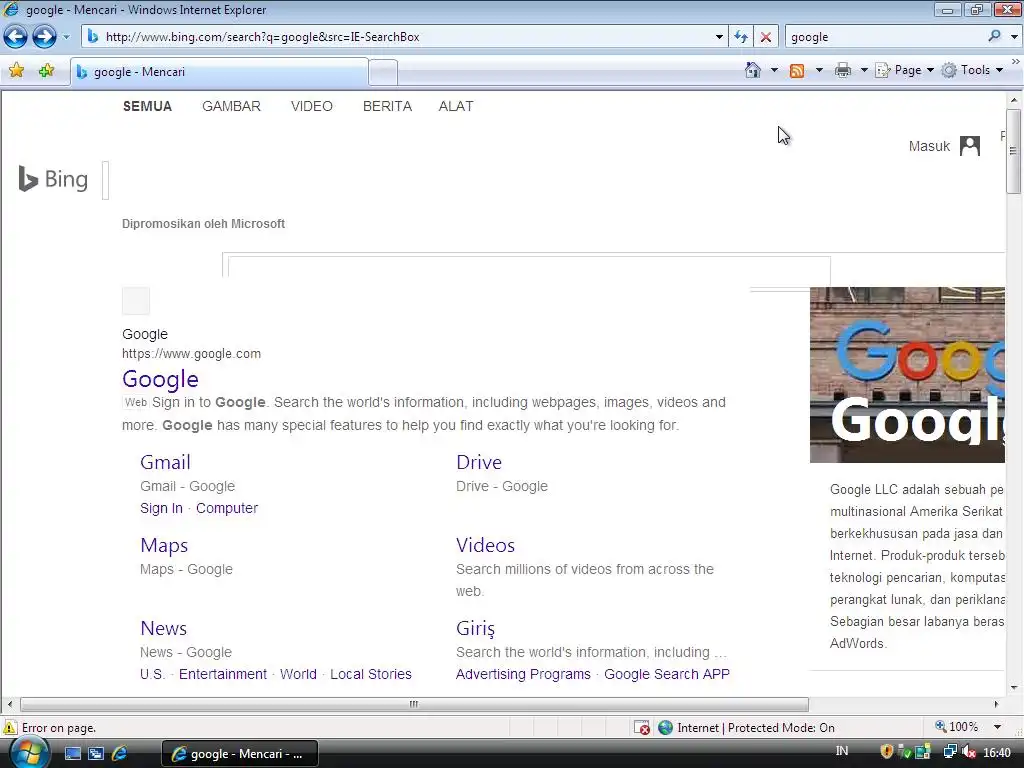
Task: Click the Bing logo
Action: [x=53, y=179]
